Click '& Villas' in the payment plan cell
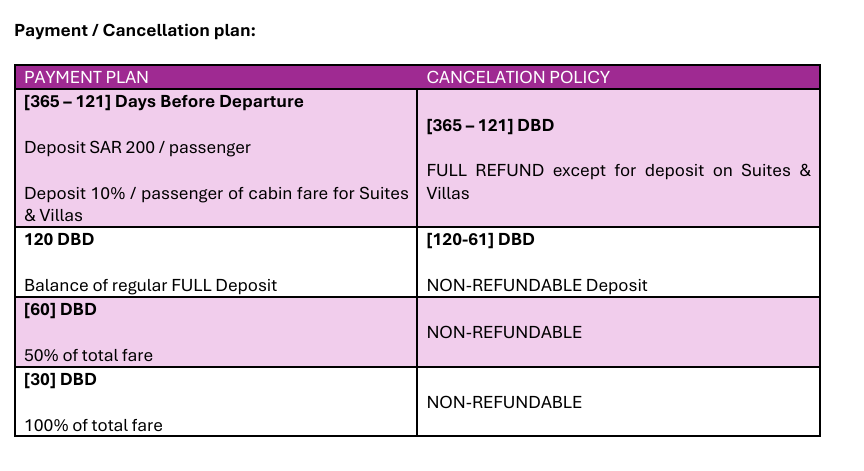 (52, 214)
